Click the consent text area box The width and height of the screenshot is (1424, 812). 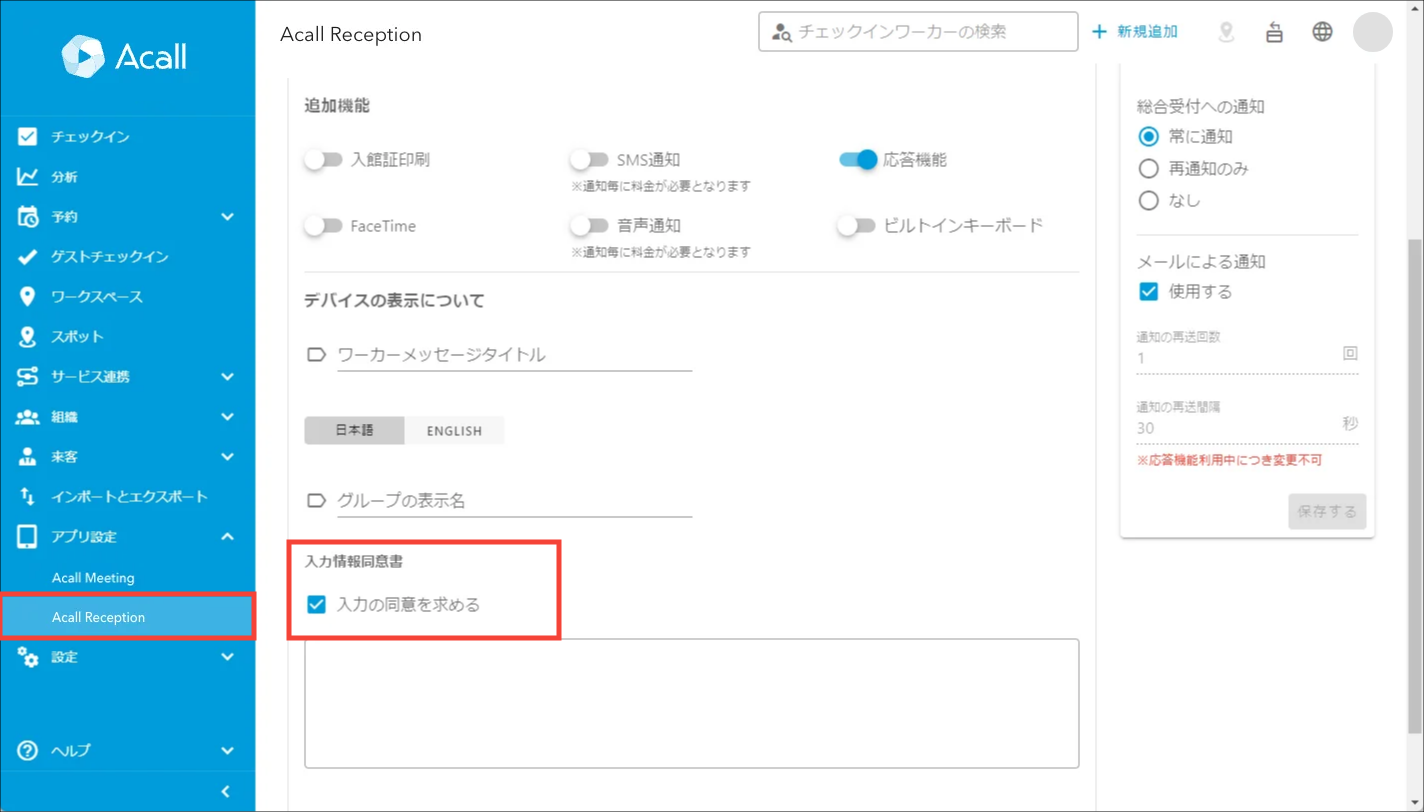pos(692,703)
